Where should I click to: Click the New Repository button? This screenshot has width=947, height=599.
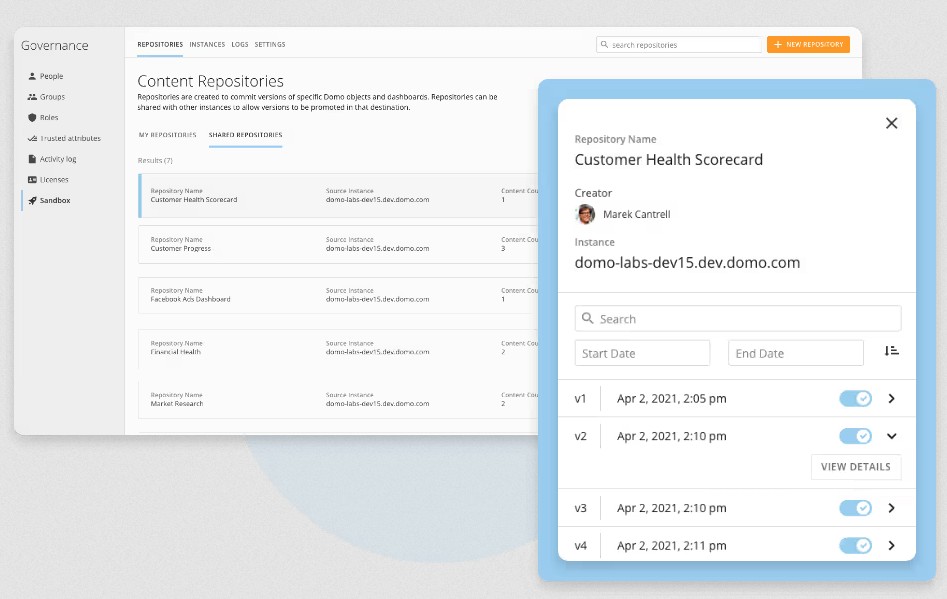click(808, 45)
